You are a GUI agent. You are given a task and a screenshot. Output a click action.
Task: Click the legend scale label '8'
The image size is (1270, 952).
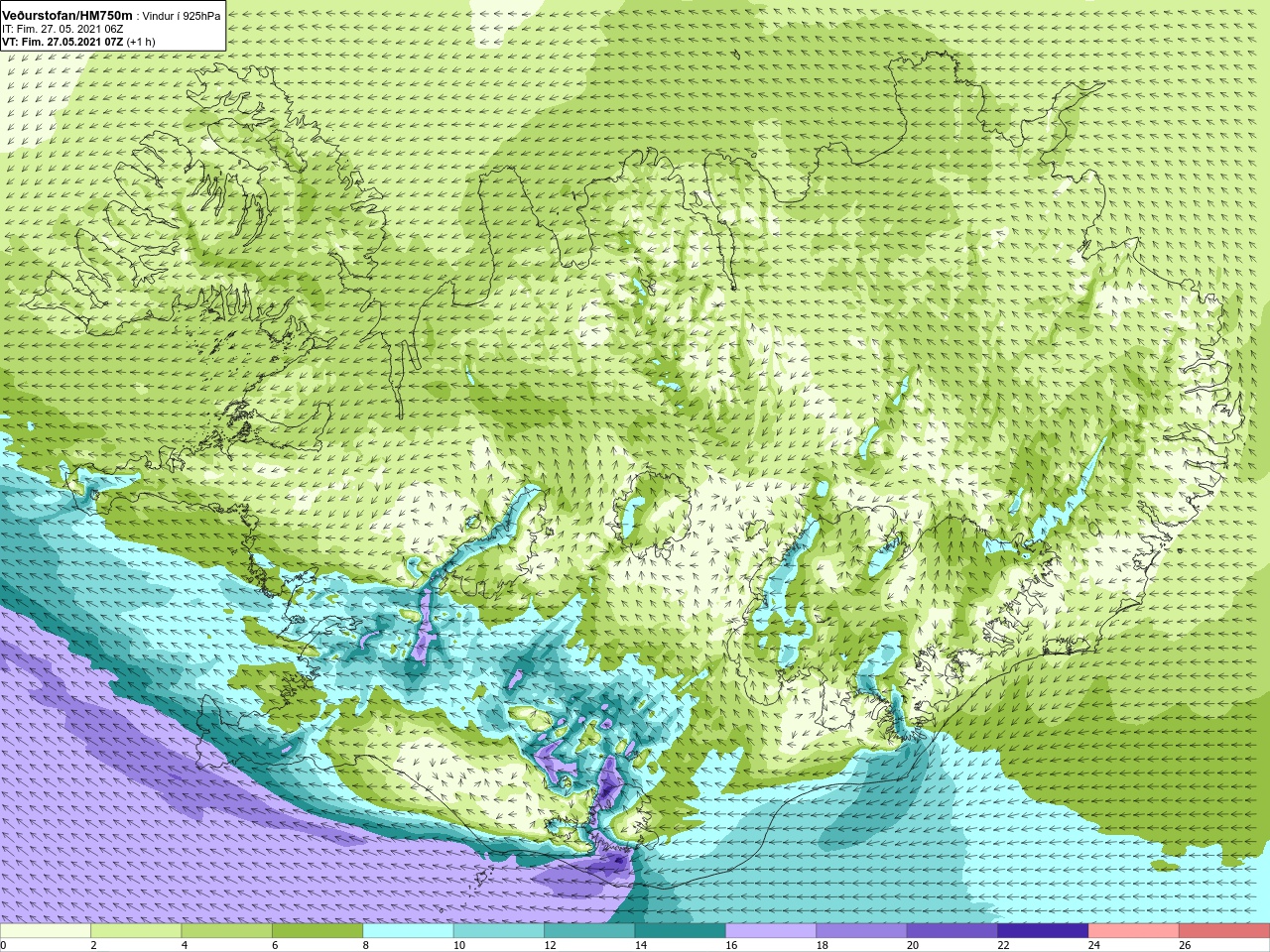click(366, 946)
